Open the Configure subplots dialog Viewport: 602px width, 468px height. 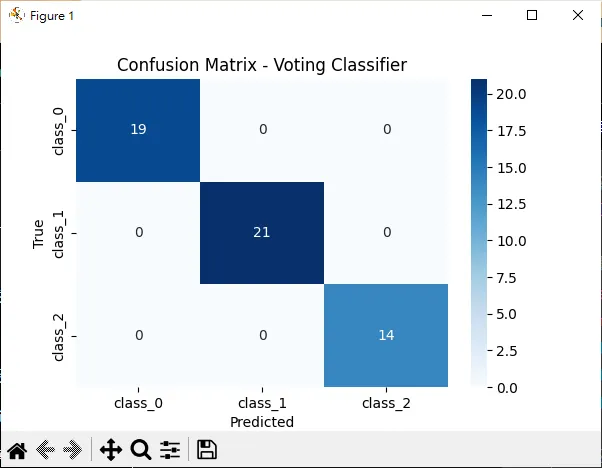pyautogui.click(x=169, y=450)
